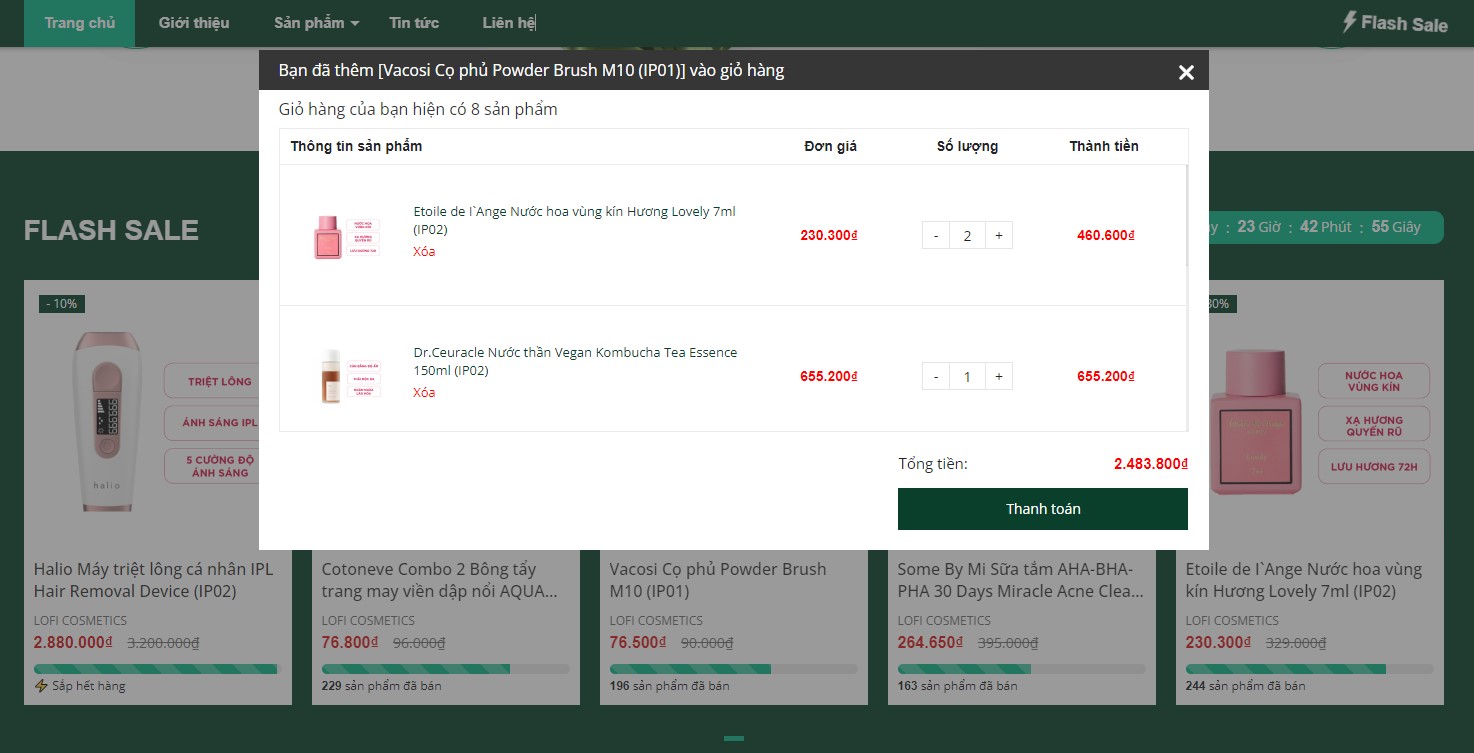Viewport: 1474px width, 753px height.
Task: Decrease quantity of Dr.Ceuracle Kombucha Essence
Action: [x=936, y=377]
